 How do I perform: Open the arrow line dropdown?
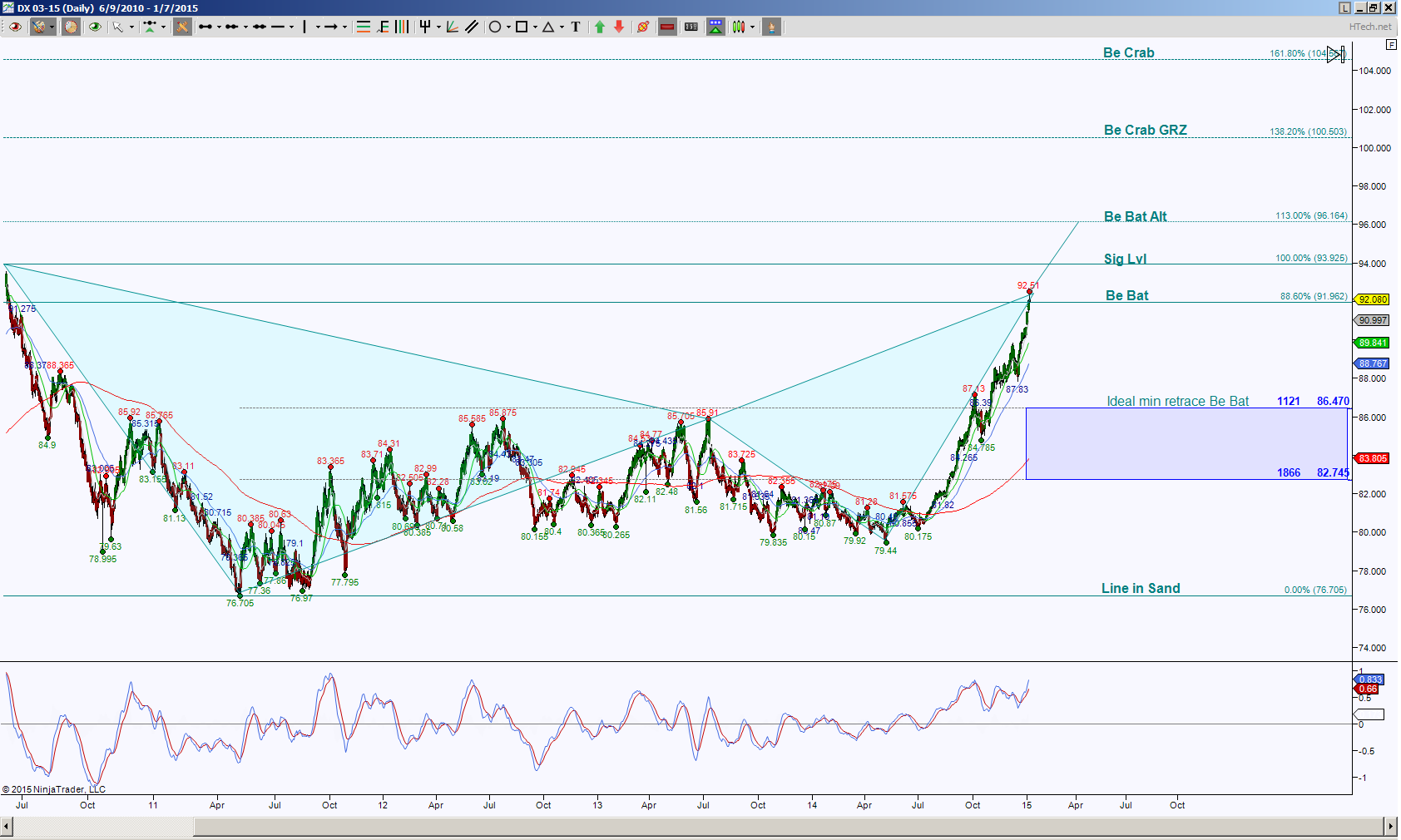coord(344,27)
